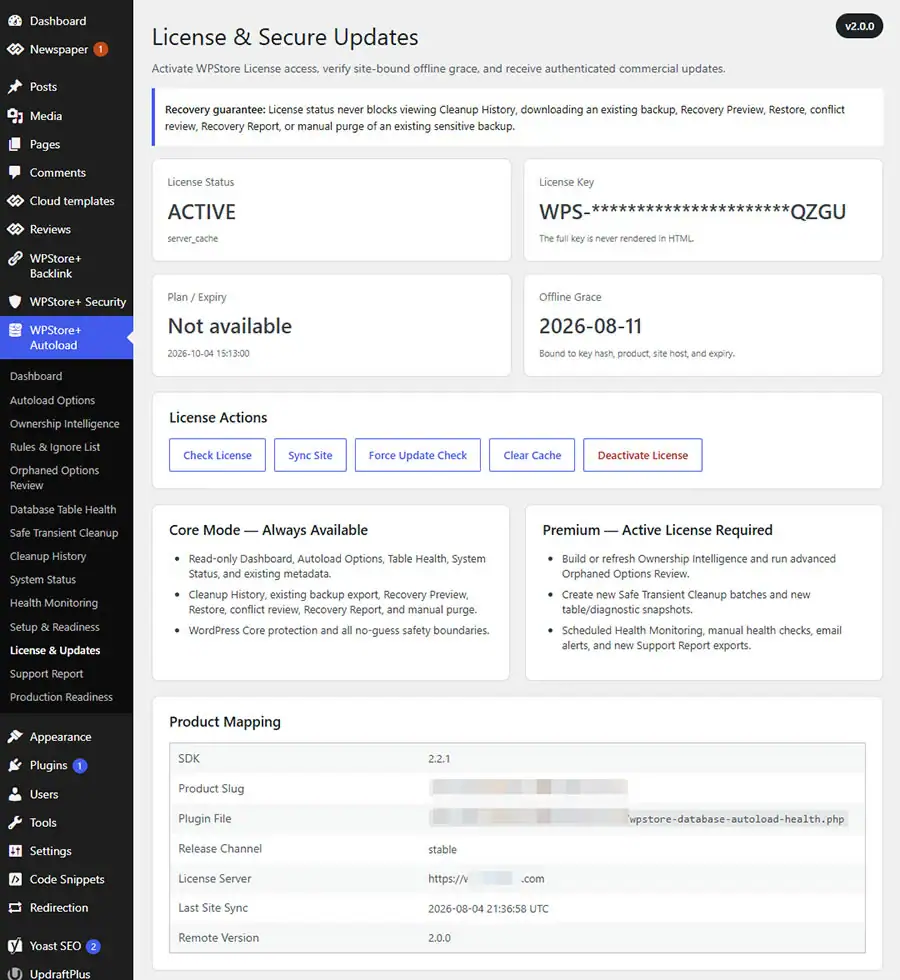Click the Pages icon

(15, 144)
